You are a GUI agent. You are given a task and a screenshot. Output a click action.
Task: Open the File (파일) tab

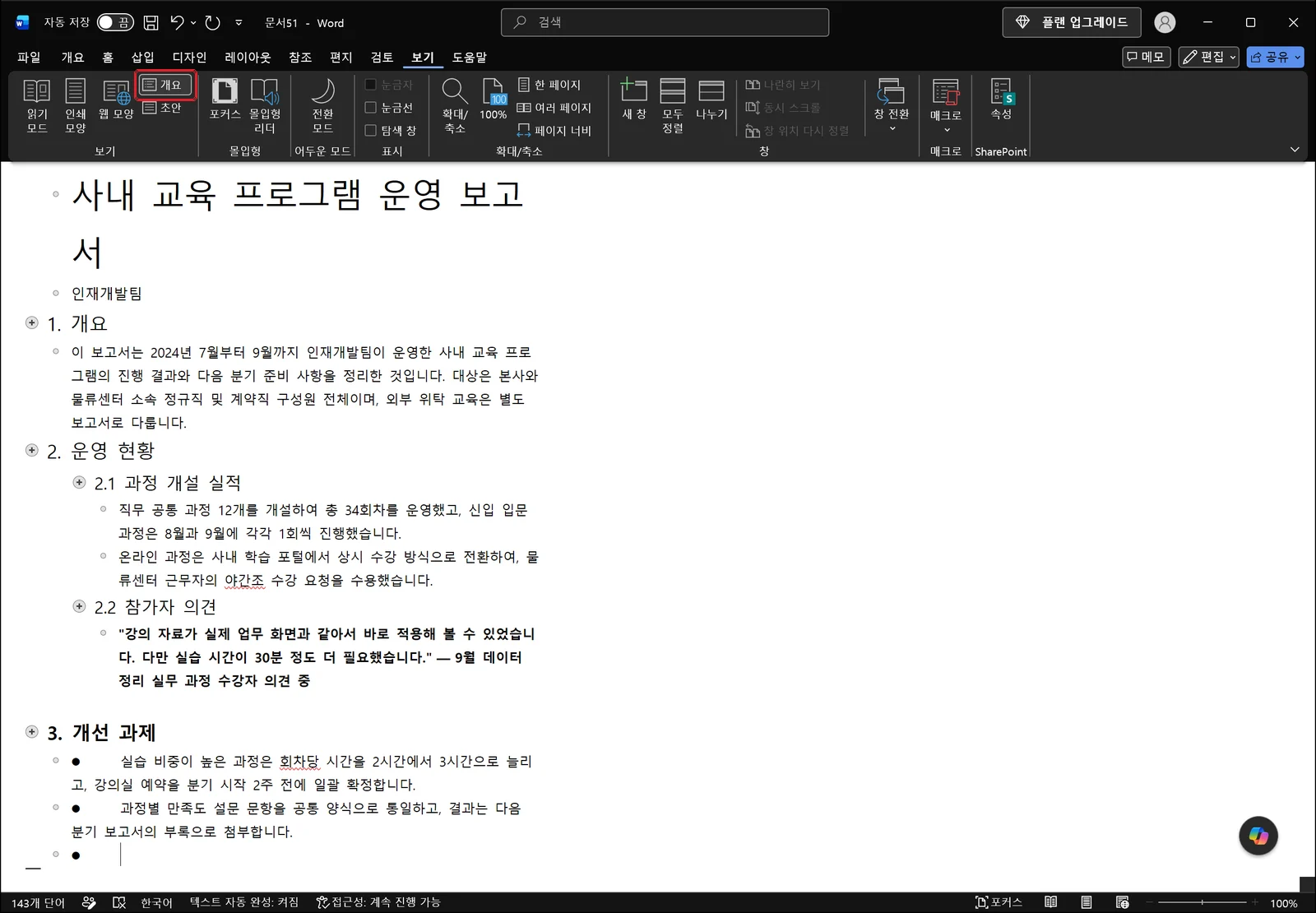pyautogui.click(x=29, y=57)
